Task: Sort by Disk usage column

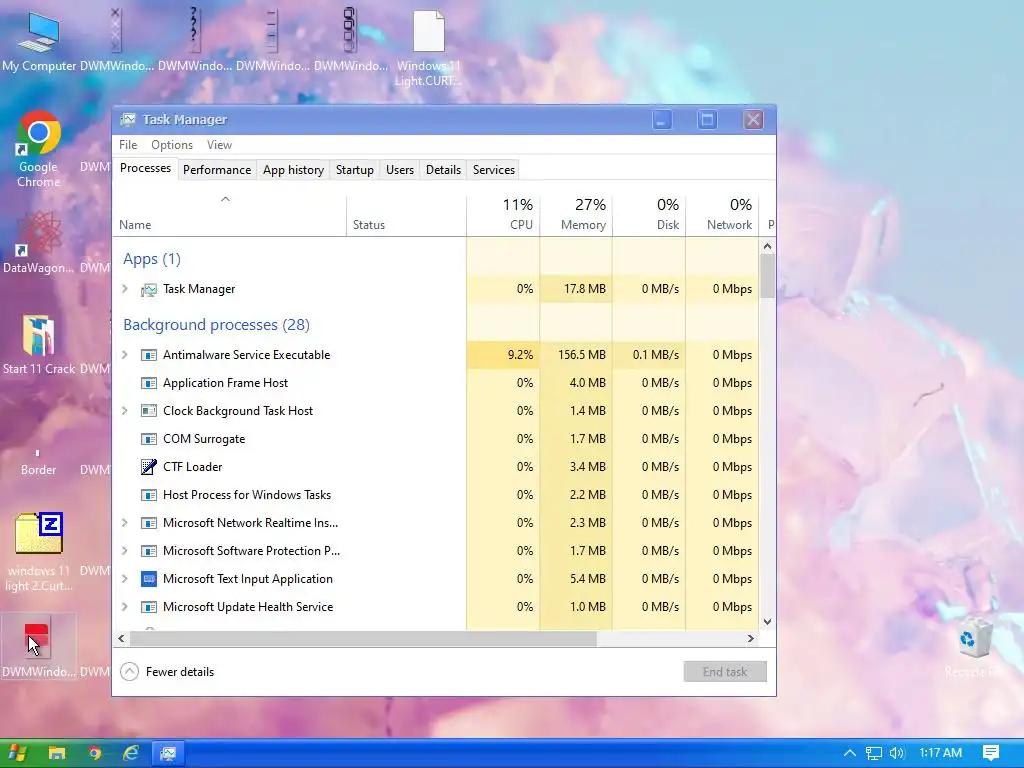Action: (x=649, y=216)
